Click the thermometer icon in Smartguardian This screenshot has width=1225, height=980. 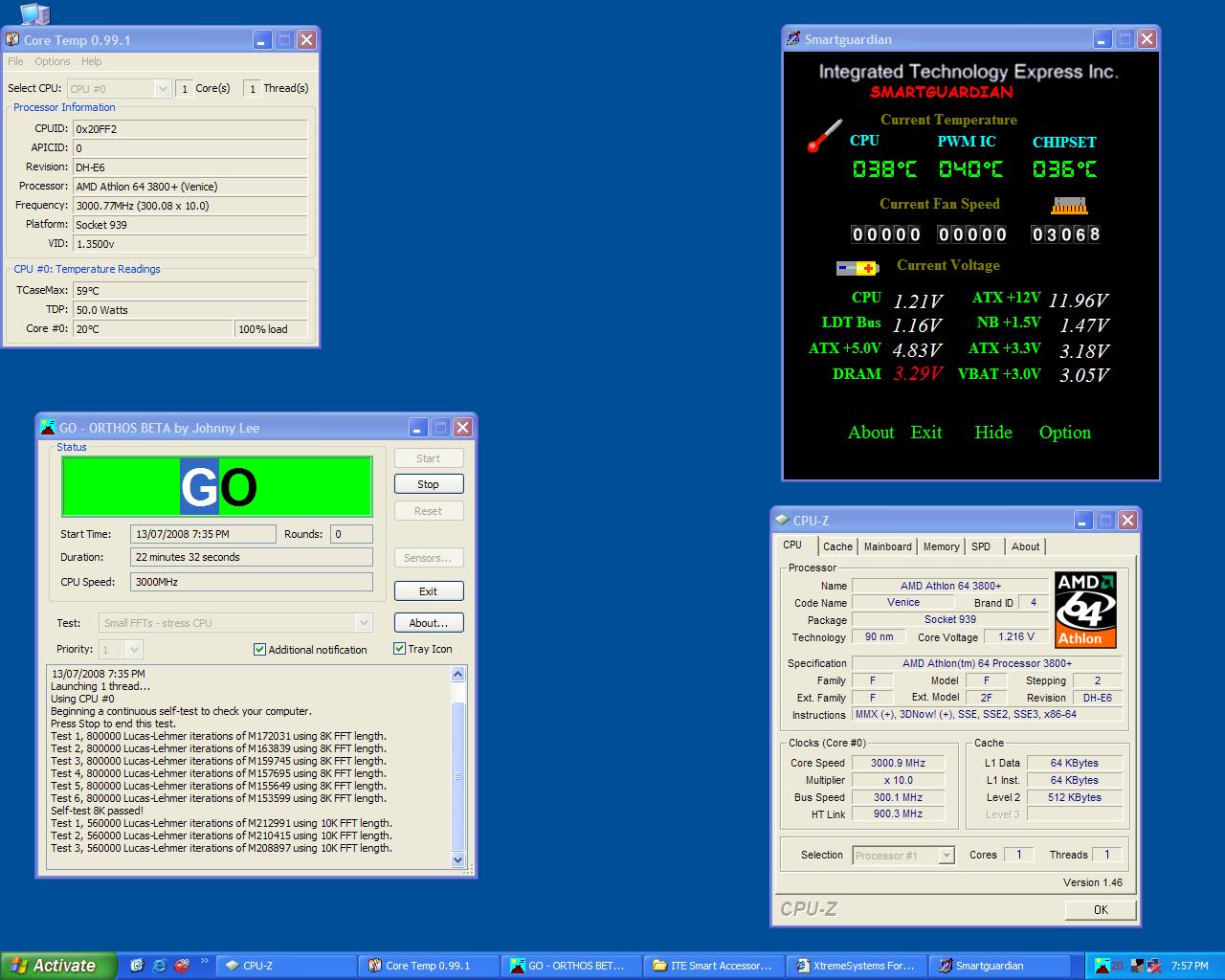coord(824,136)
